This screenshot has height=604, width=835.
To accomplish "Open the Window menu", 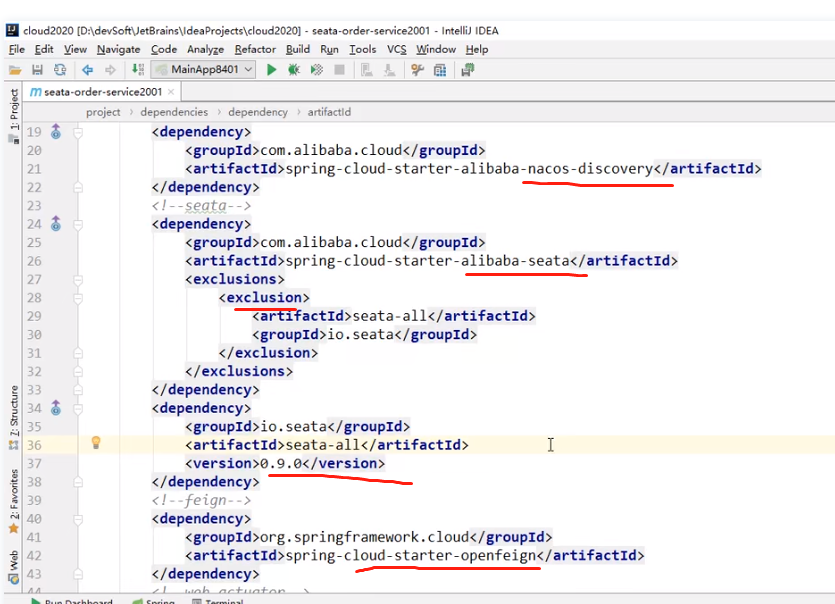I will click(x=436, y=49).
